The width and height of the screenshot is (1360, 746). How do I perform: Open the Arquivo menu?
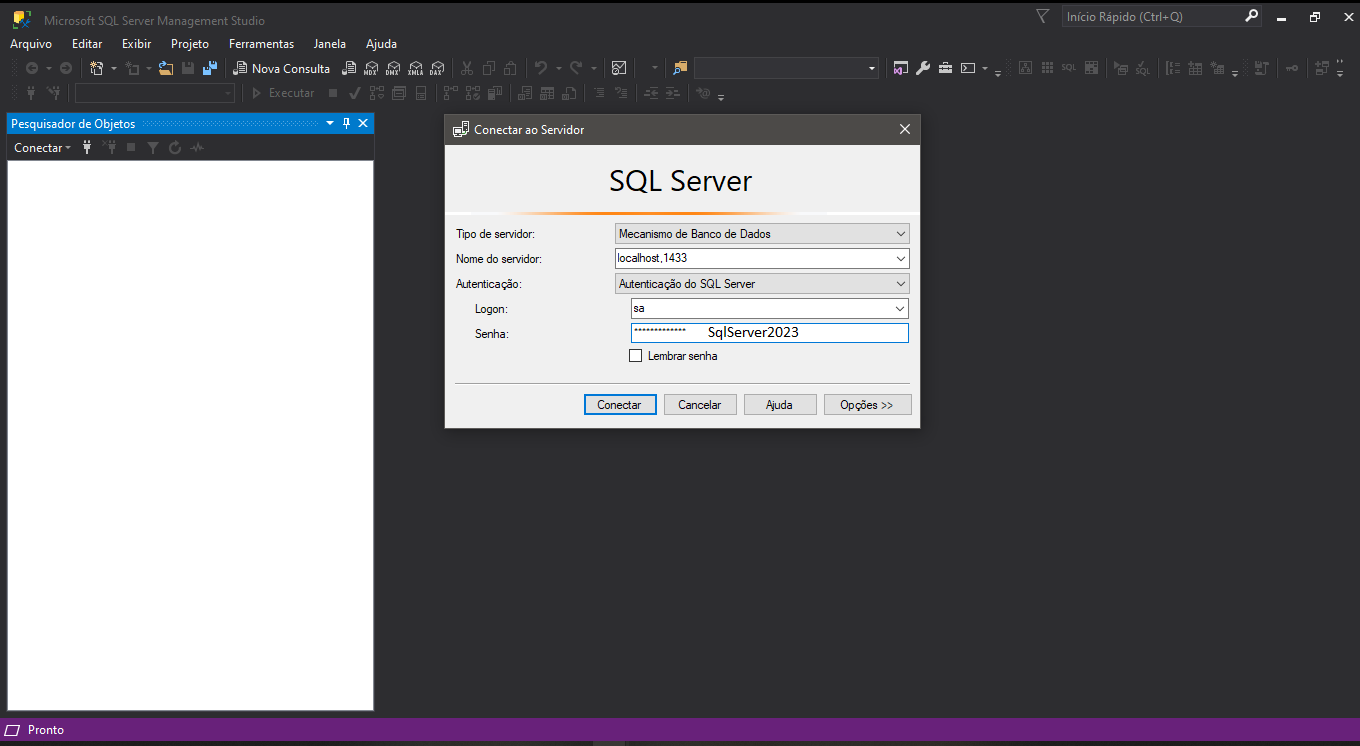click(x=31, y=44)
